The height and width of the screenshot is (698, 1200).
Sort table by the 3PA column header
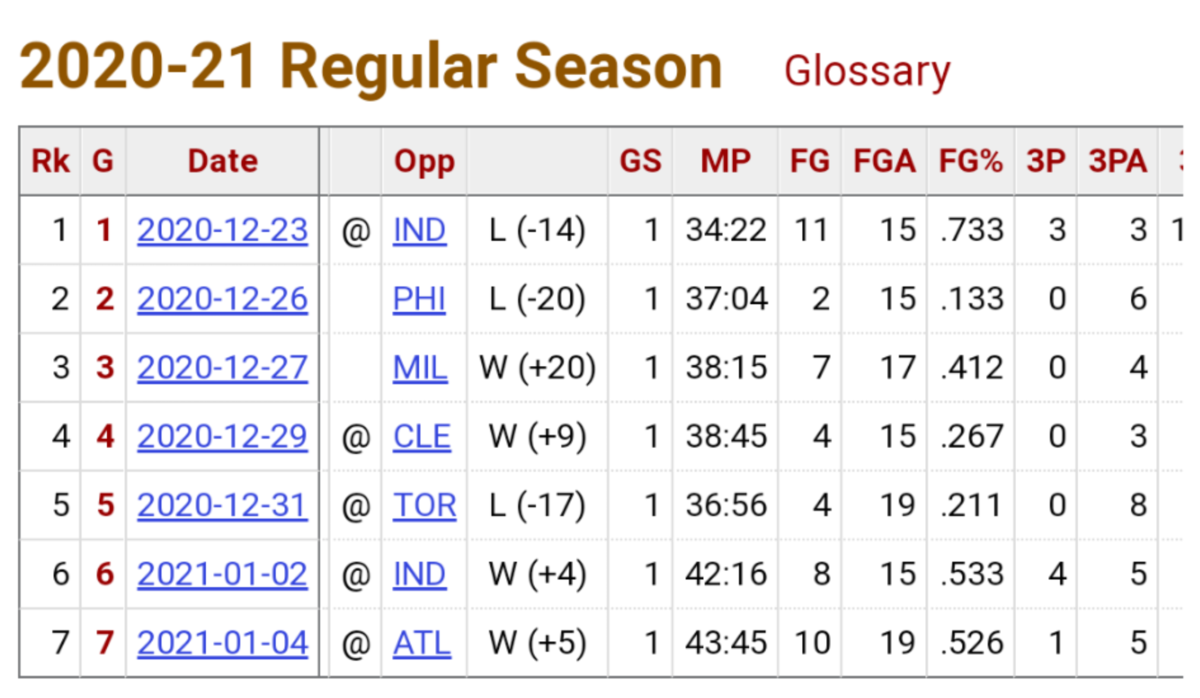tap(1118, 161)
